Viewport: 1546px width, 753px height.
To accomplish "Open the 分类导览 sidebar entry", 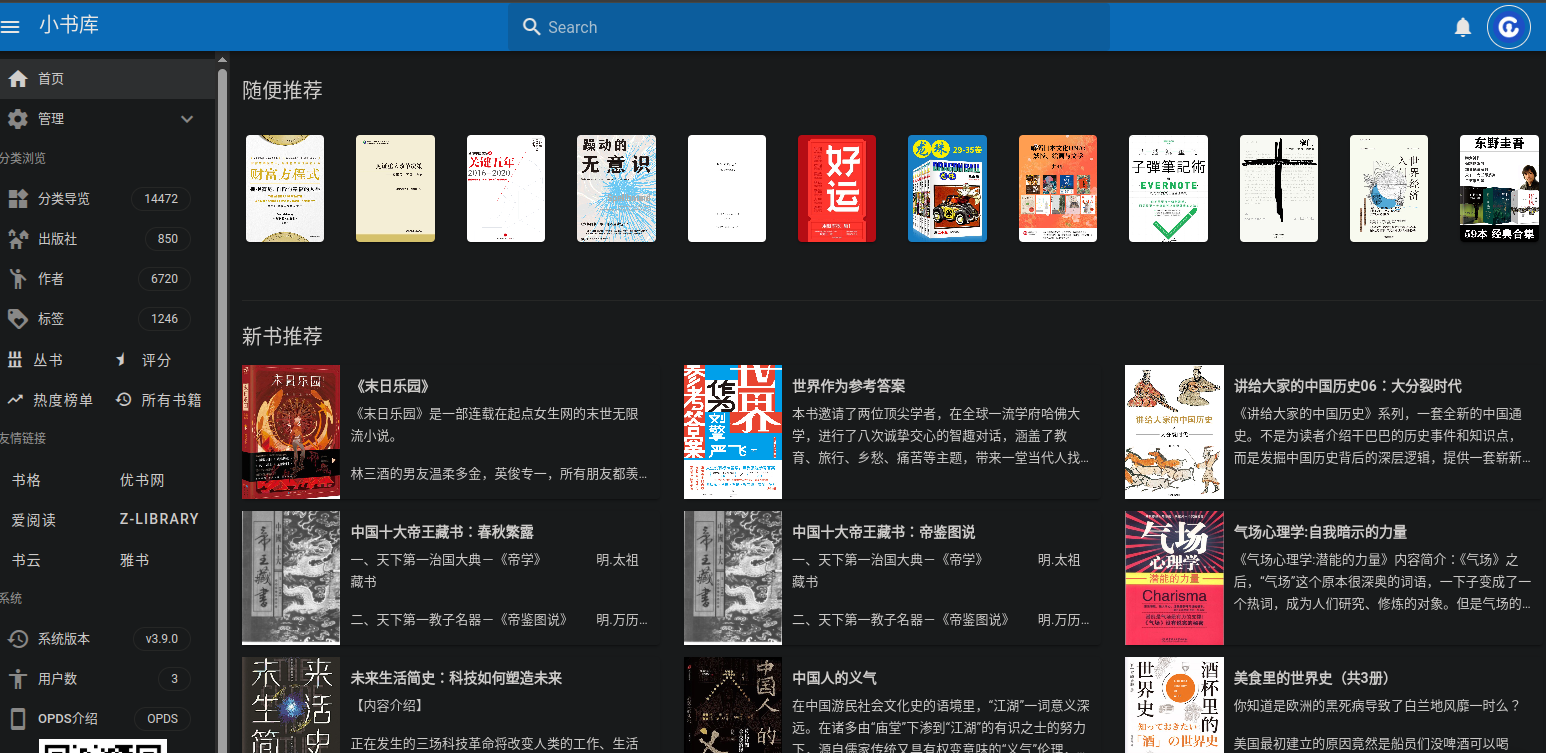I will pos(107,199).
